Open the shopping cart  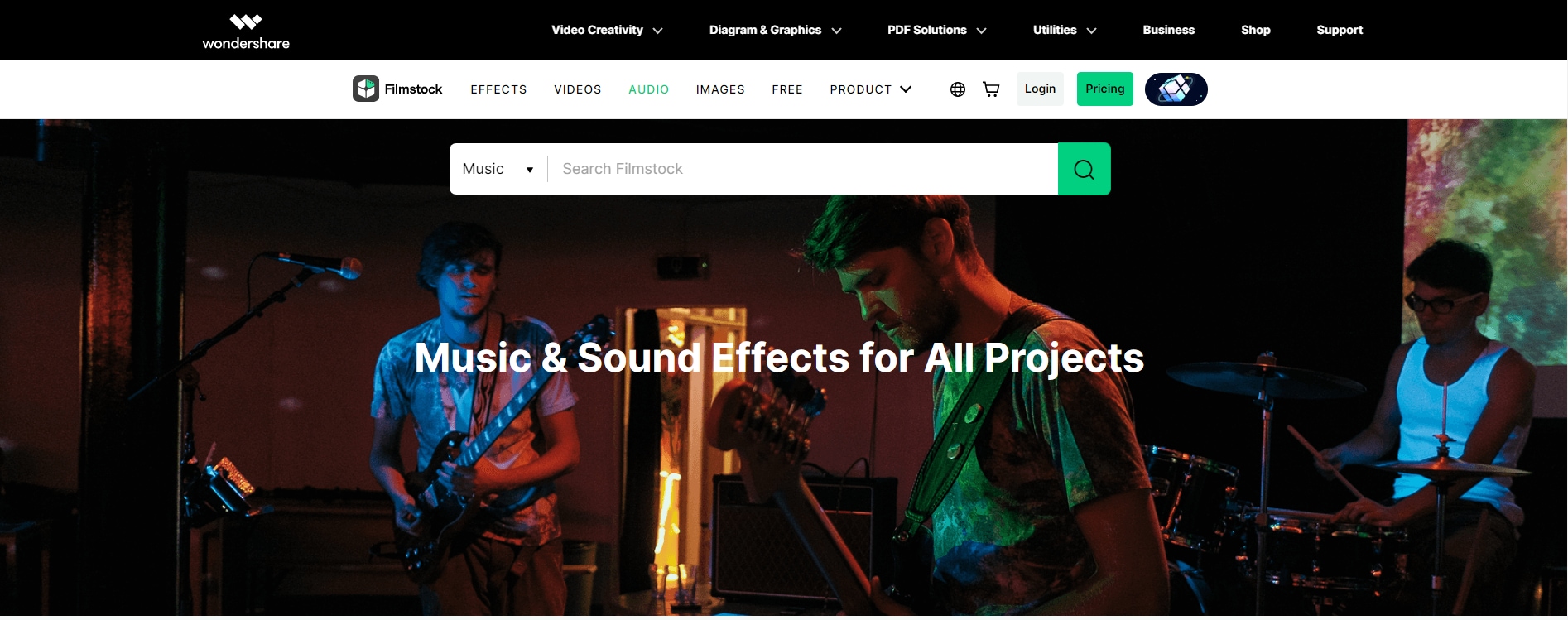coord(991,89)
